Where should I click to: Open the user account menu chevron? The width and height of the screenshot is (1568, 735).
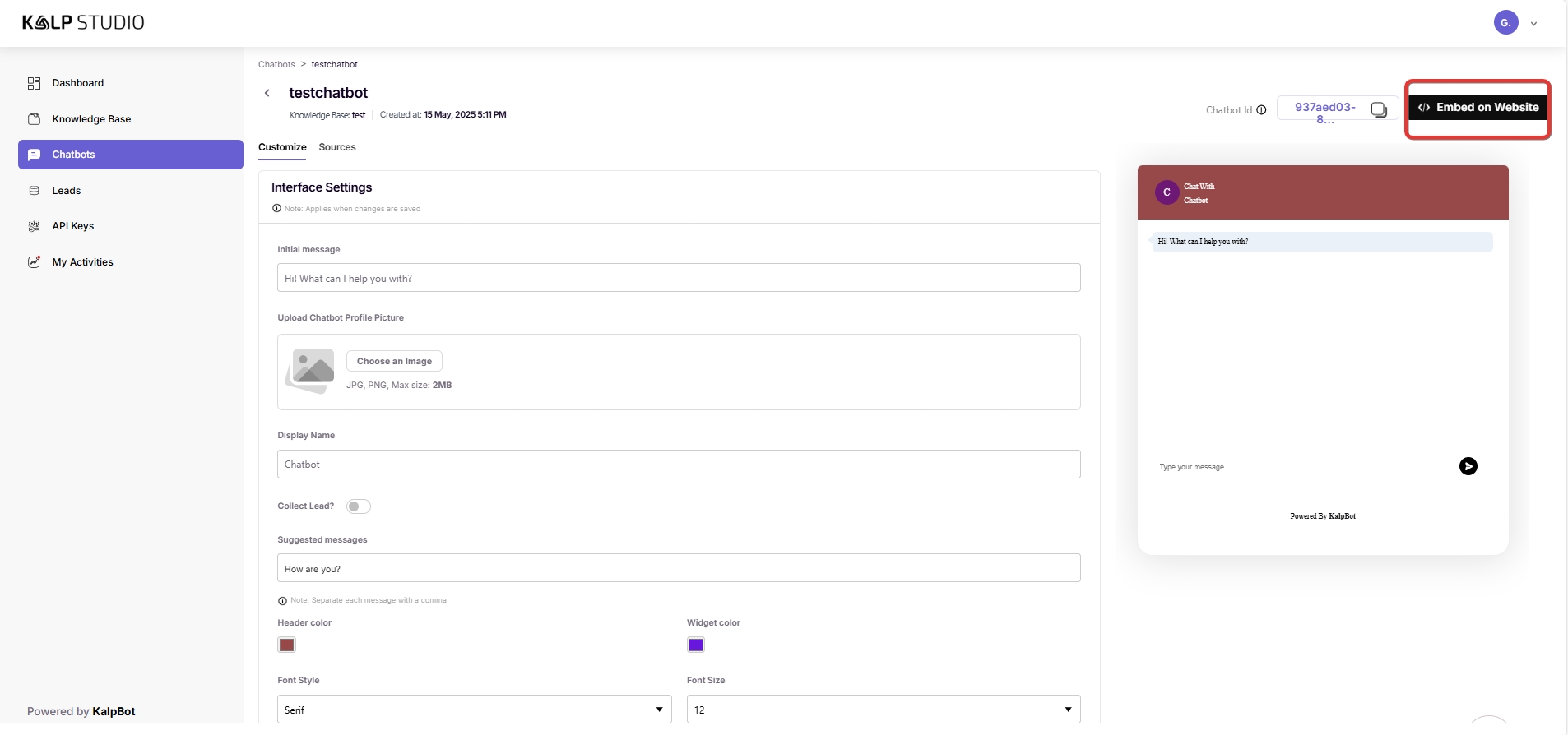point(1533,24)
